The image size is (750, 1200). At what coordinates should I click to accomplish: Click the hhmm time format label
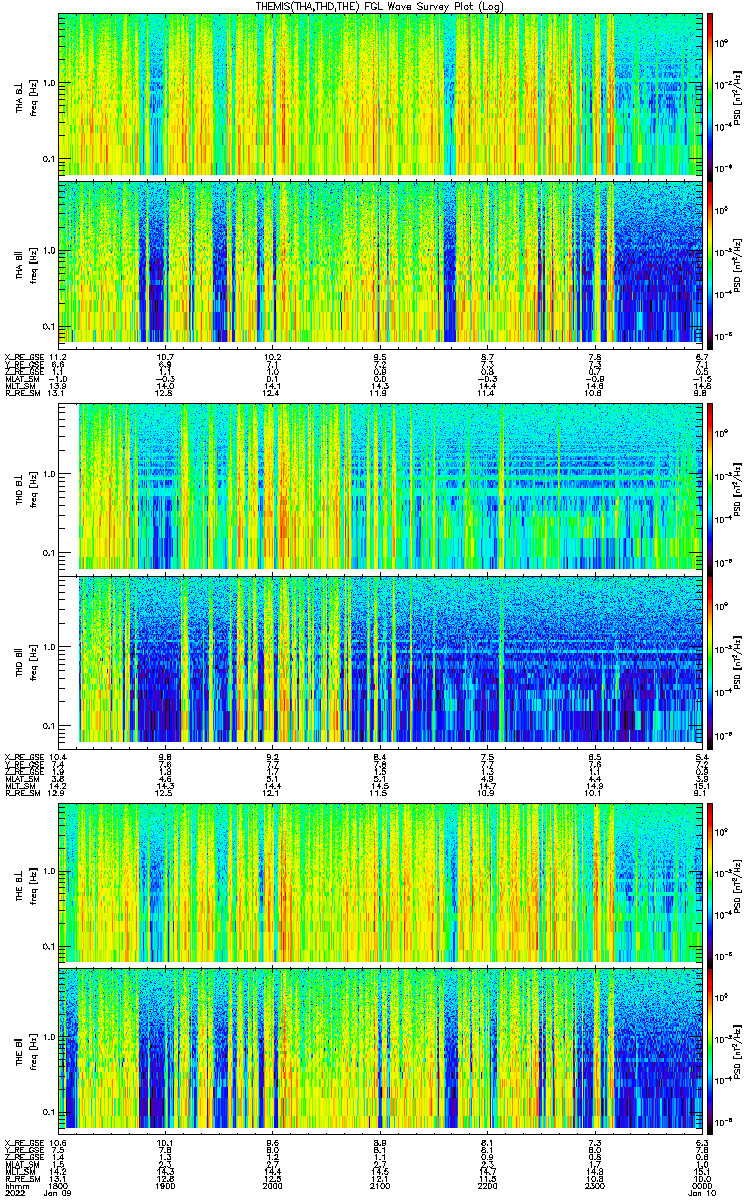click(15, 1187)
